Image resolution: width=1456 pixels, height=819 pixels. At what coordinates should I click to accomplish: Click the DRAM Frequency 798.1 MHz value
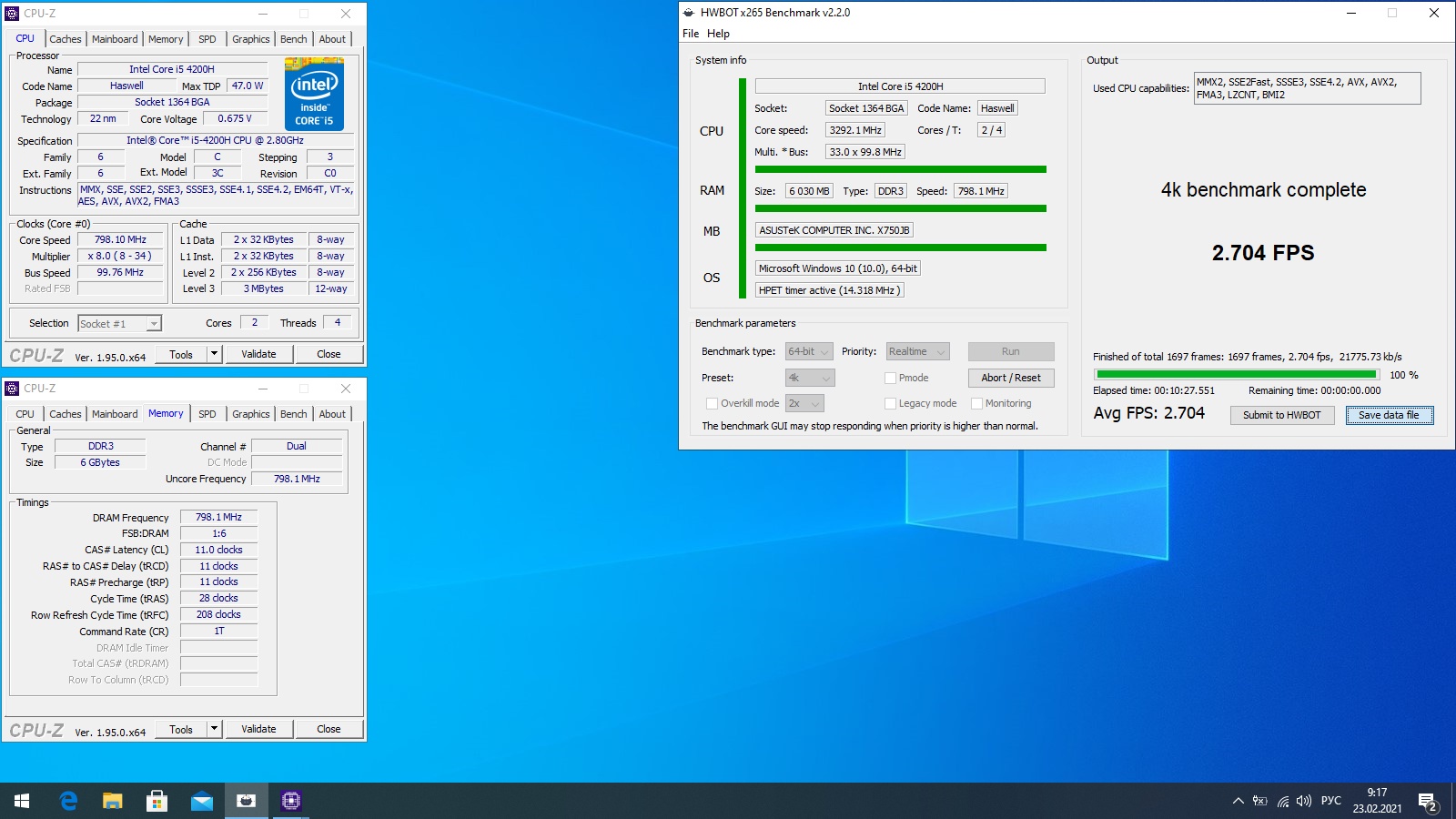(218, 517)
